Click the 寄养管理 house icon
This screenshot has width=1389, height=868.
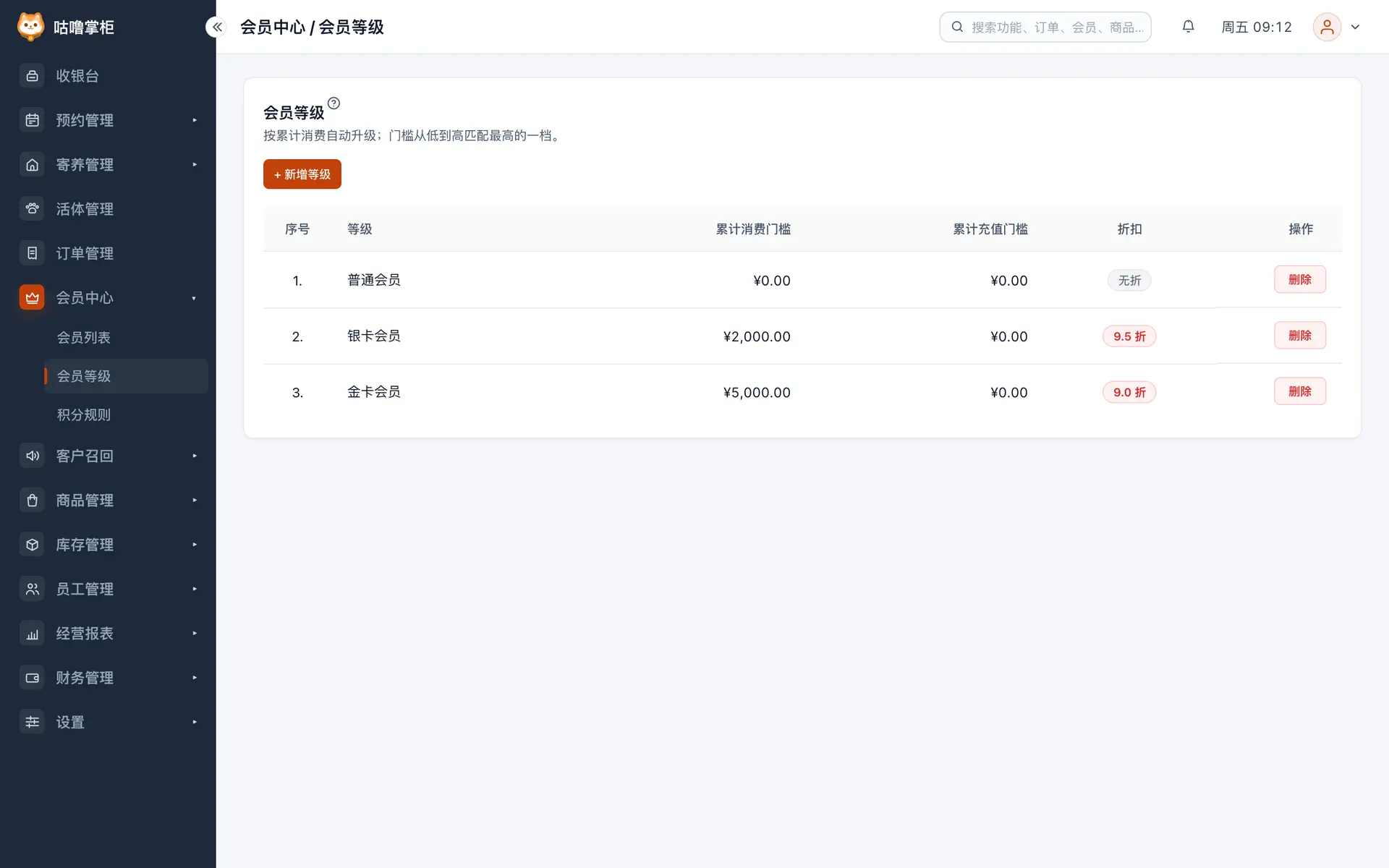click(x=32, y=165)
